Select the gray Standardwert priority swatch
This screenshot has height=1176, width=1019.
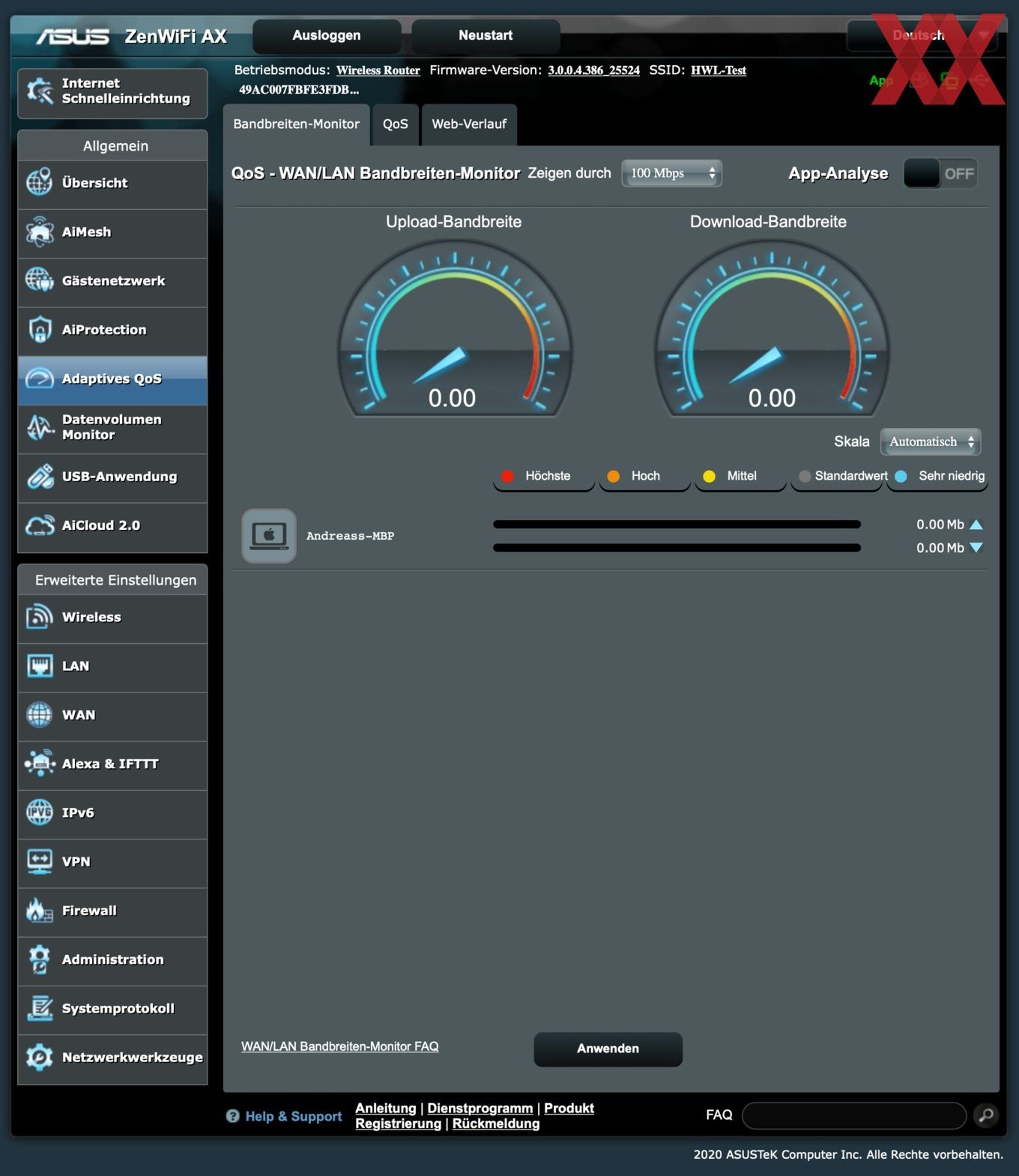805,476
